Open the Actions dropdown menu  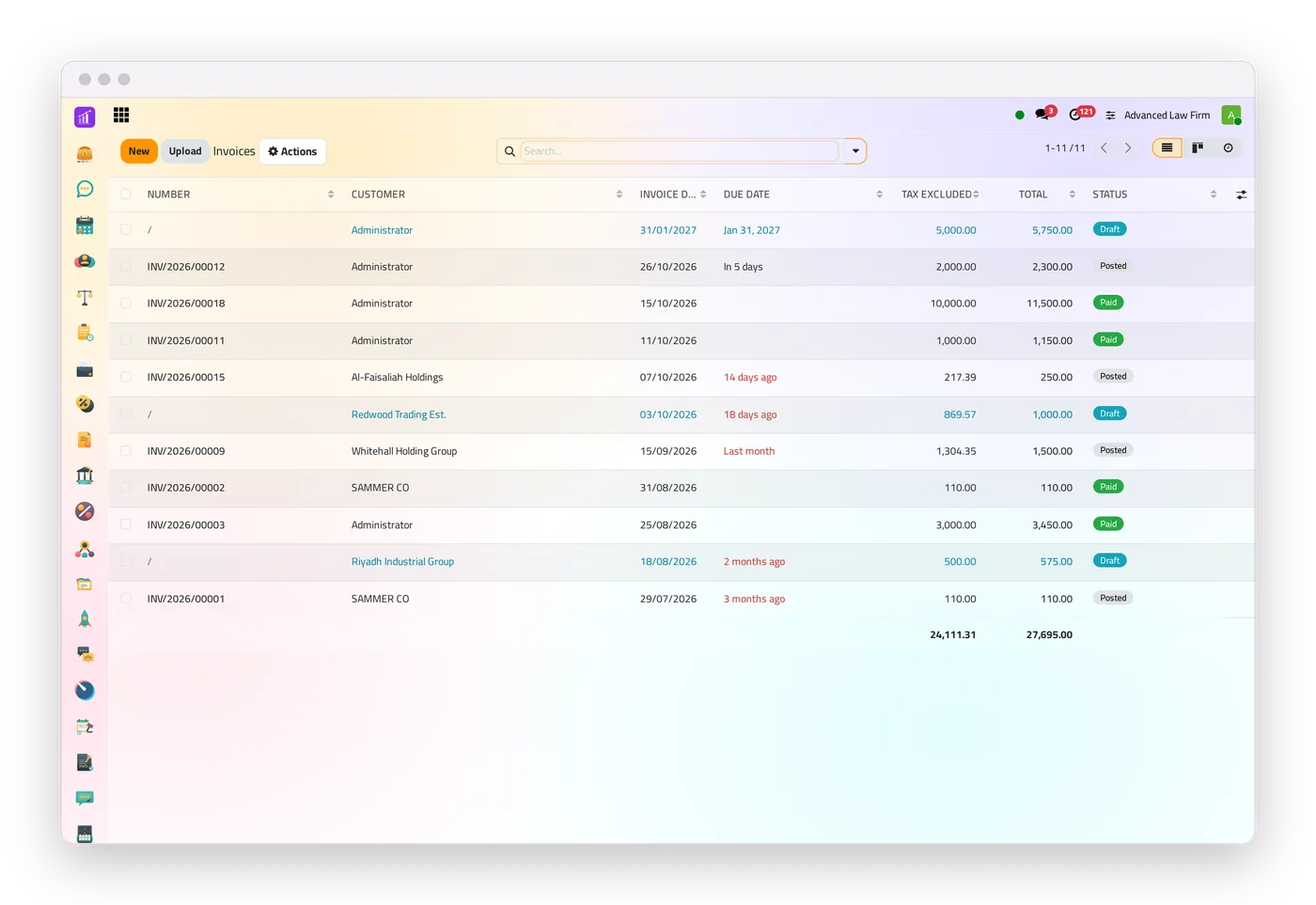point(292,151)
